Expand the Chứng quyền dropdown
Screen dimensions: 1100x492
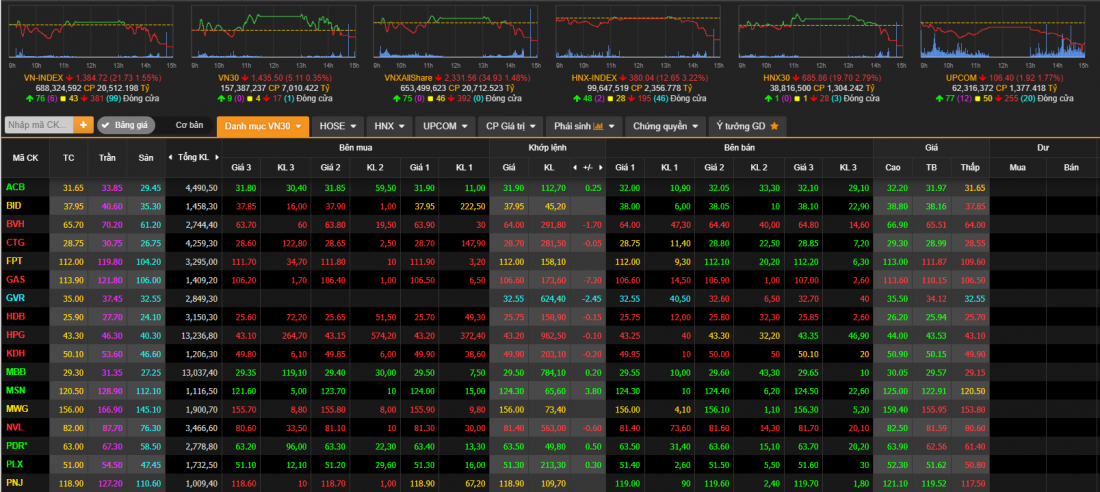(665, 126)
